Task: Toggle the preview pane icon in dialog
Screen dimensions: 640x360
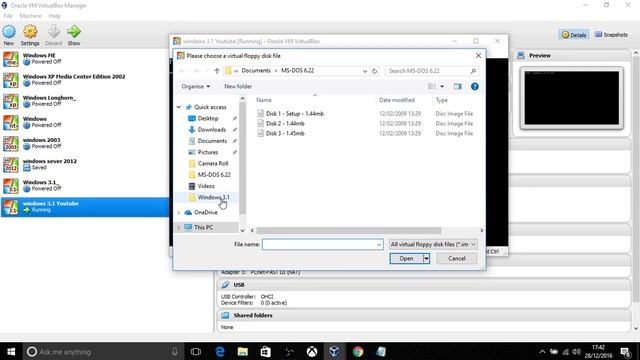Action: [x=458, y=87]
